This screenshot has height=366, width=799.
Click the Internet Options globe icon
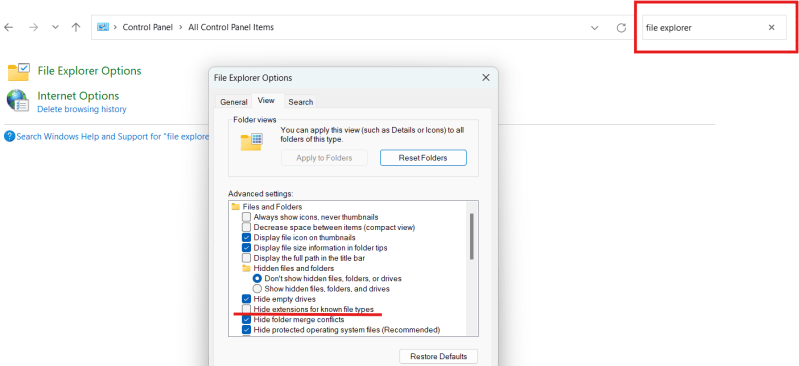pyautogui.click(x=17, y=100)
